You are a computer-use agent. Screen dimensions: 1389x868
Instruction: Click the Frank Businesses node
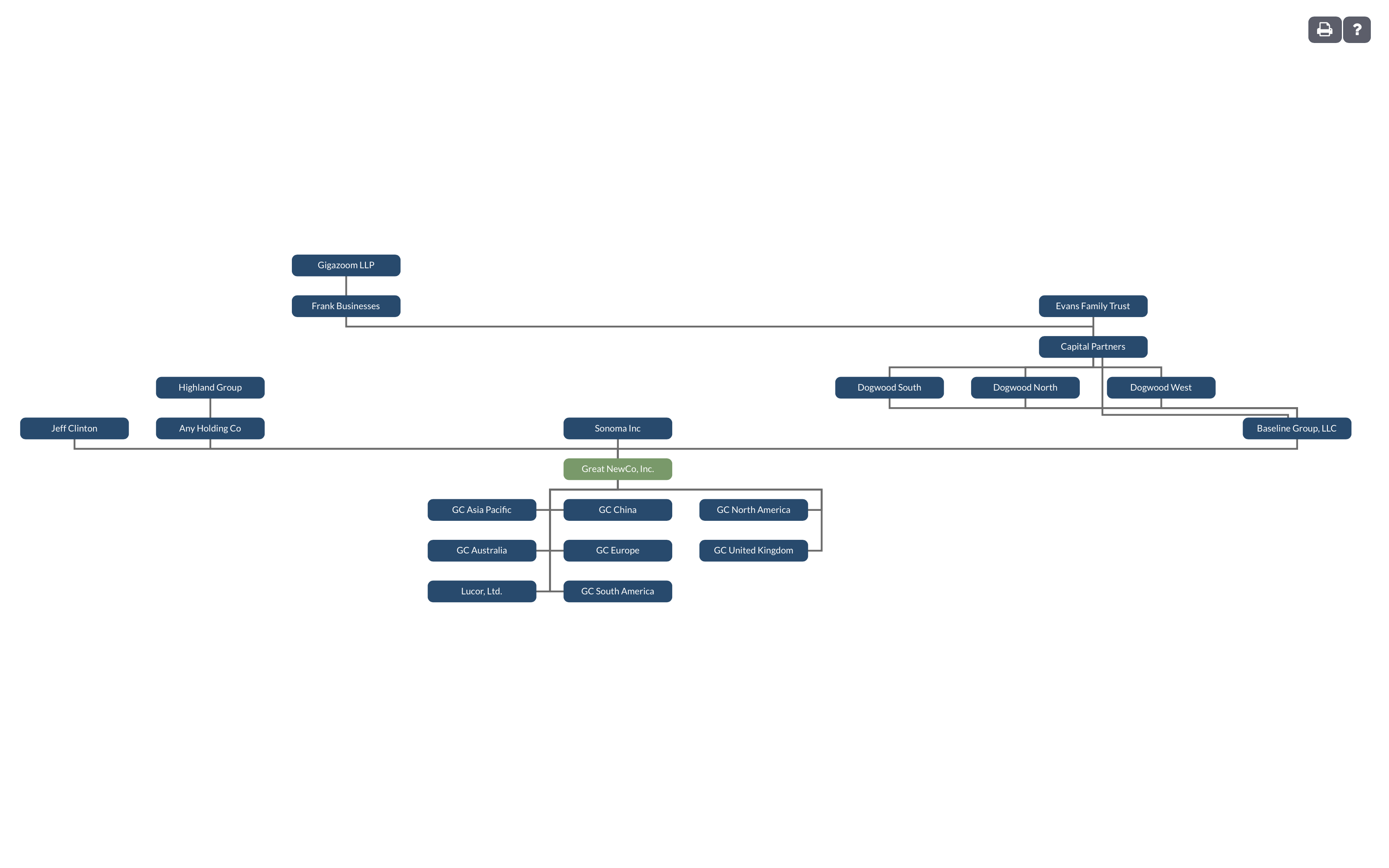point(347,305)
